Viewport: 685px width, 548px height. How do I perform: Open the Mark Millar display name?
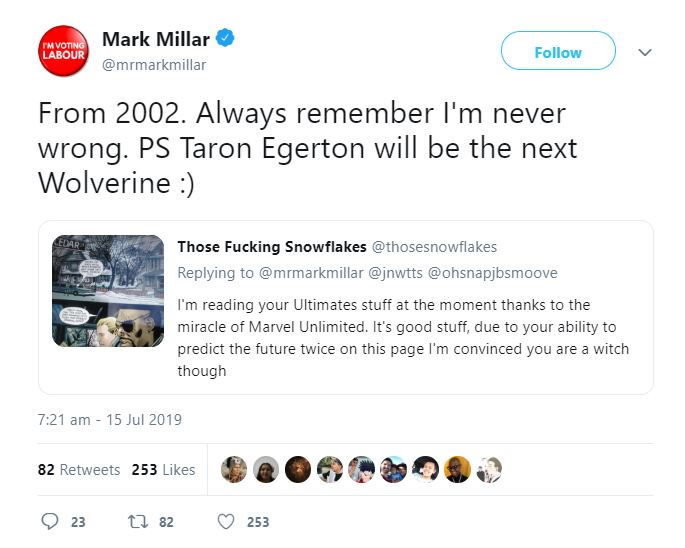[x=156, y=39]
